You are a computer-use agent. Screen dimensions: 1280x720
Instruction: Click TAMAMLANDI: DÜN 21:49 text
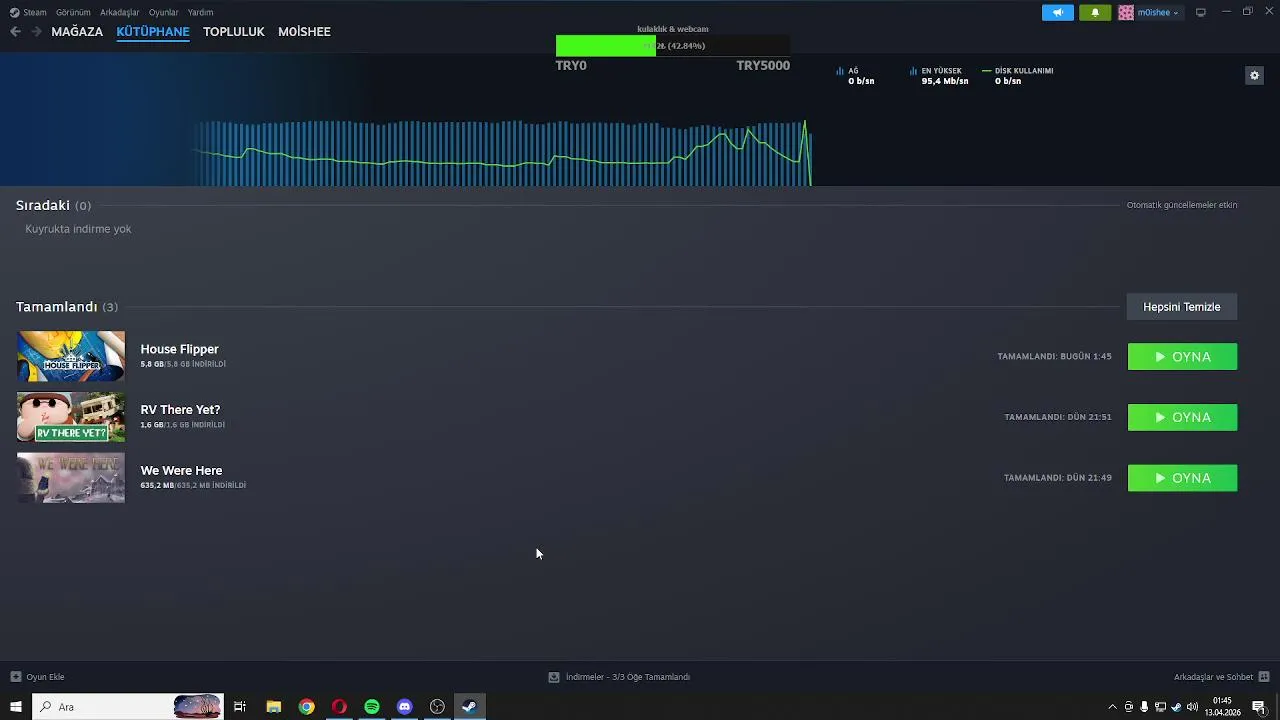[x=1058, y=478]
